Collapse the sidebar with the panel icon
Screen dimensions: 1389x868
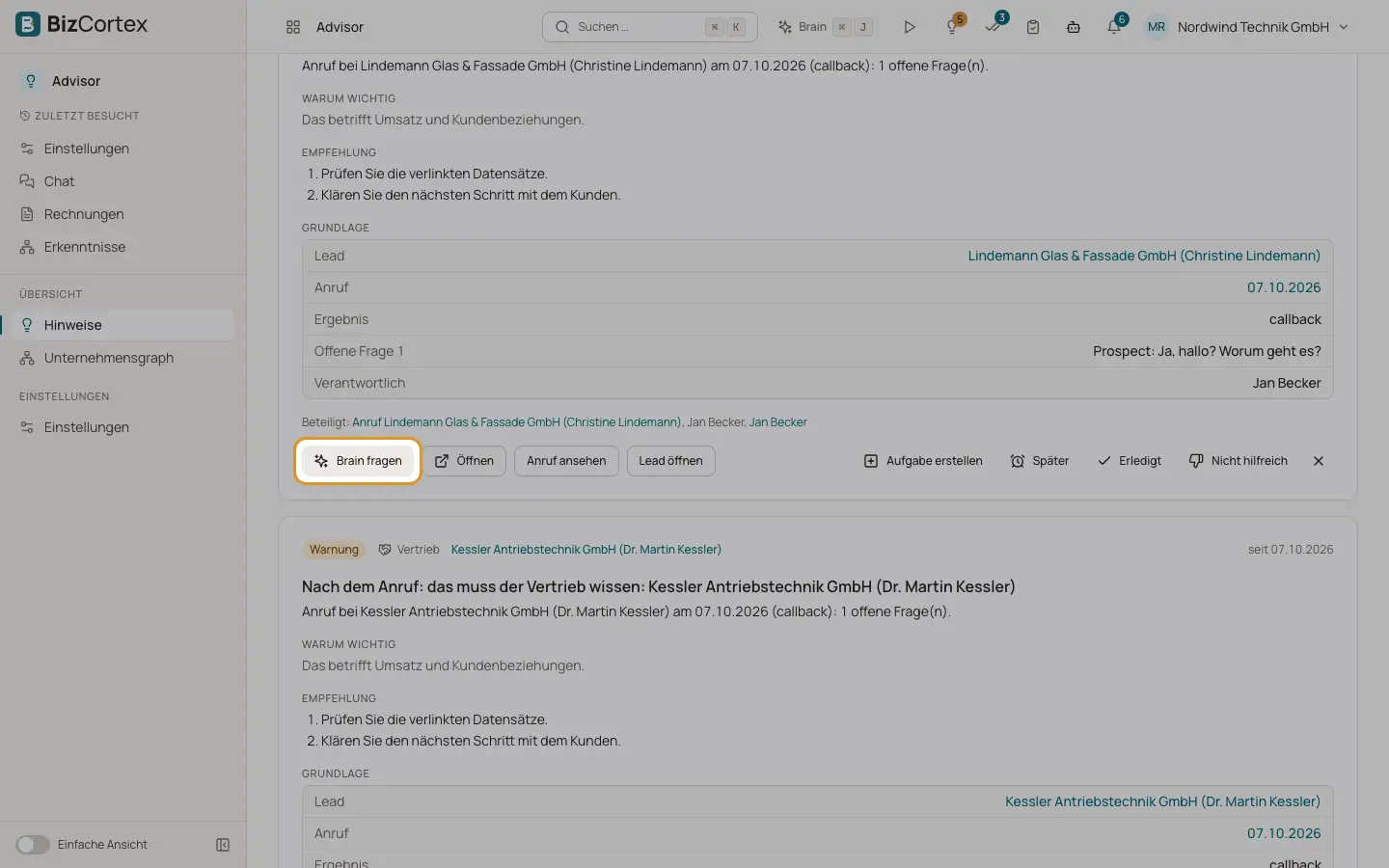223,845
